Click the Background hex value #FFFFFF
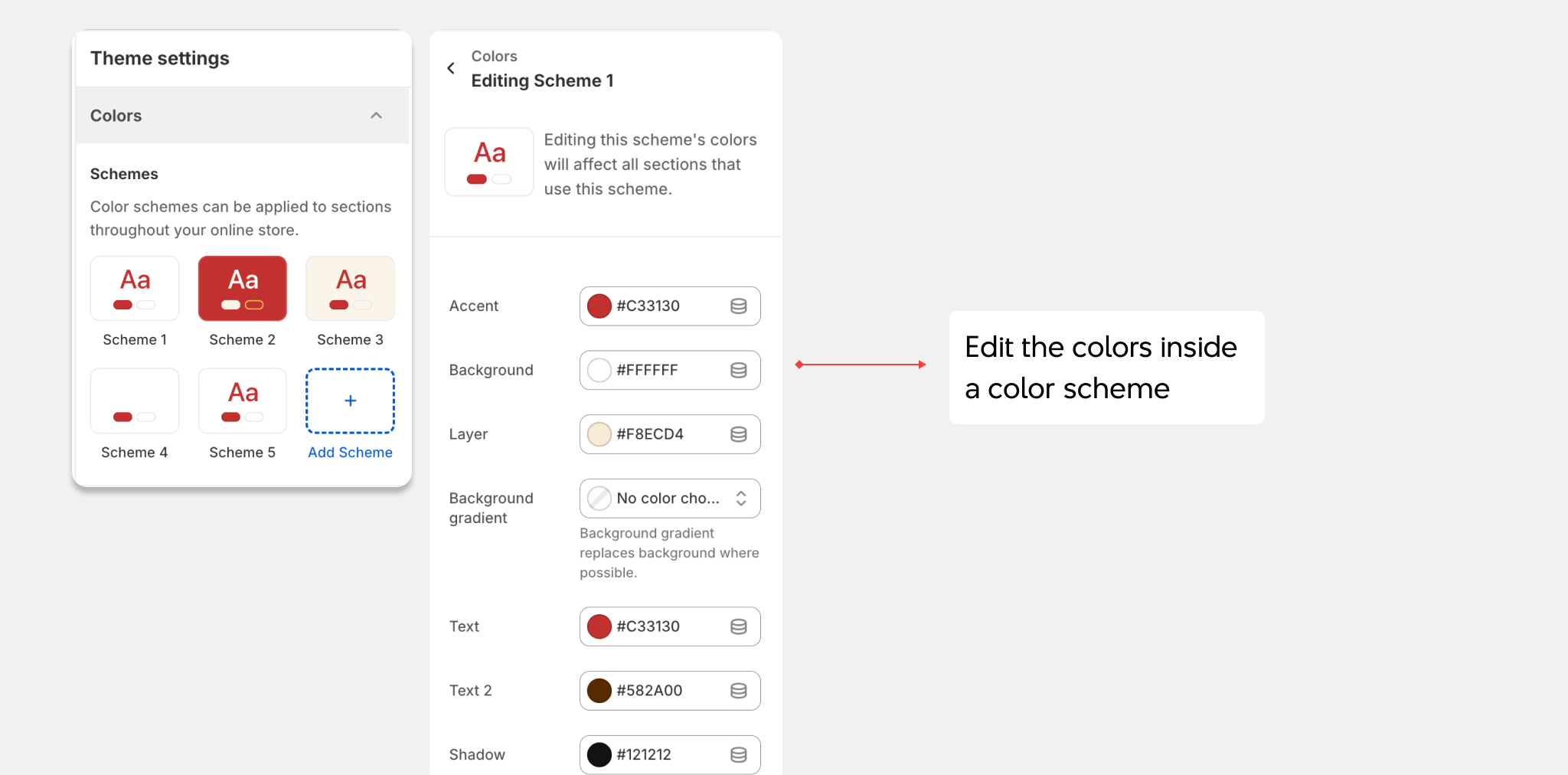The image size is (1568, 775). click(648, 371)
